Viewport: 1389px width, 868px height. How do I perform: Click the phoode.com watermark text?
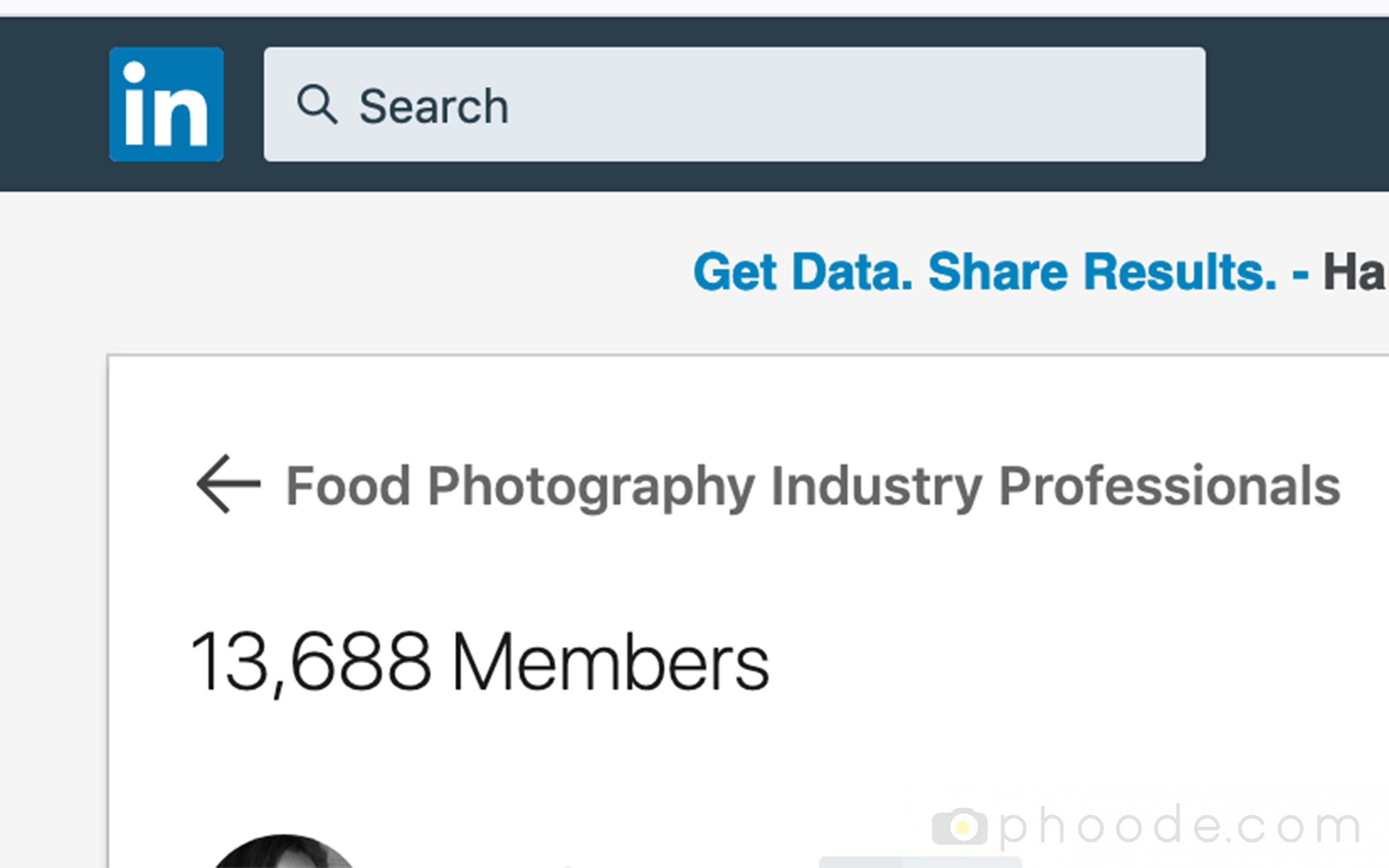1180,826
